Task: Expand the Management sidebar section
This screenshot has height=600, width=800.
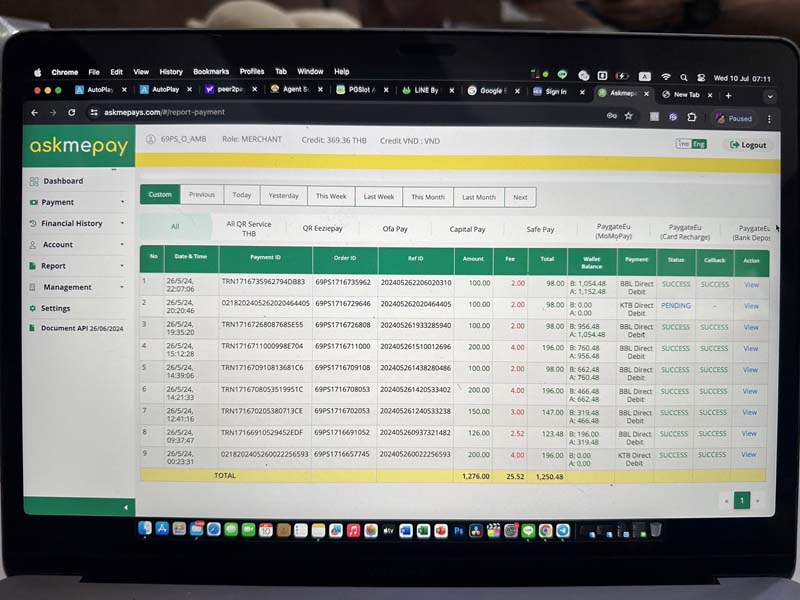Action: 78,287
